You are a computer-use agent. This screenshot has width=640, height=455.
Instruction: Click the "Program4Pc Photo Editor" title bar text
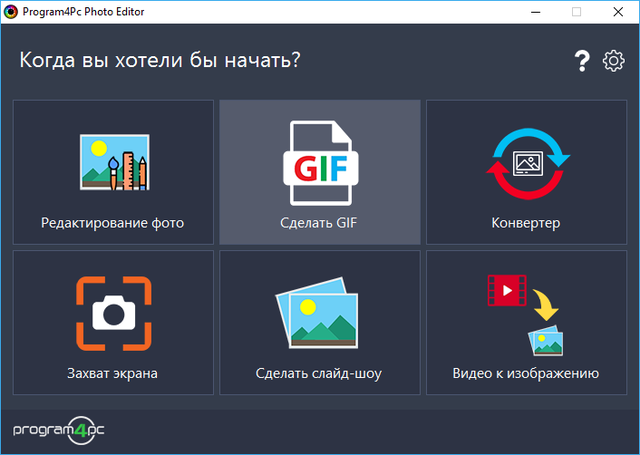(92, 12)
